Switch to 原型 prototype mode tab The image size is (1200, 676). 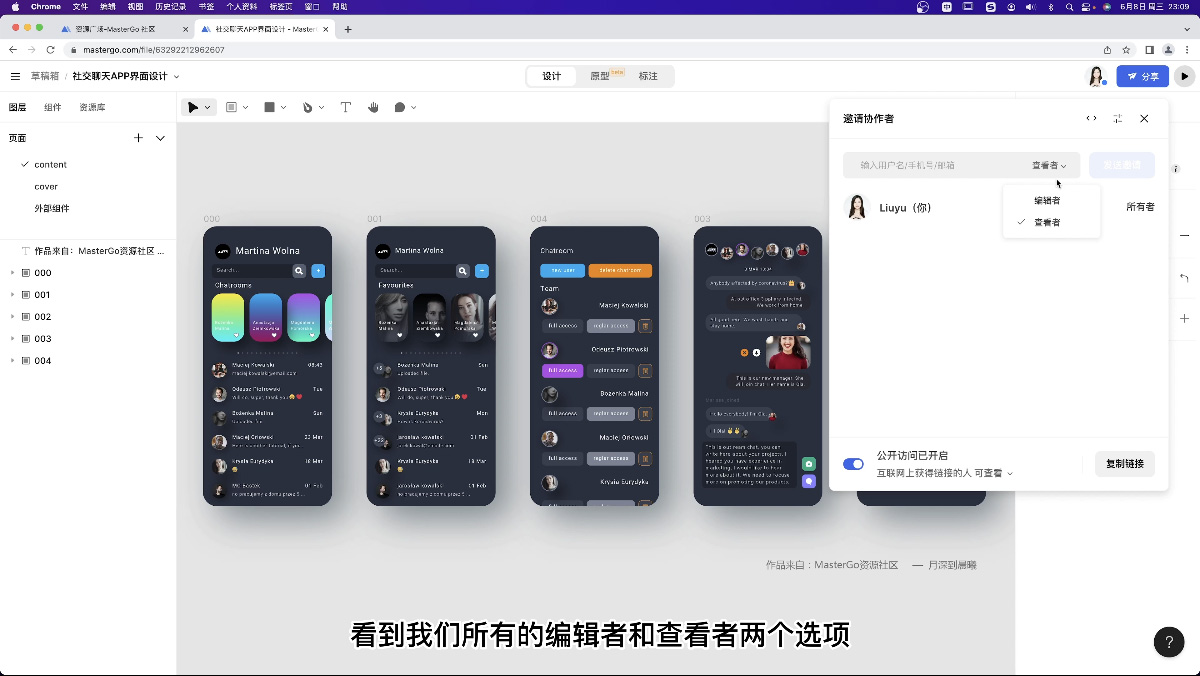tap(600, 76)
